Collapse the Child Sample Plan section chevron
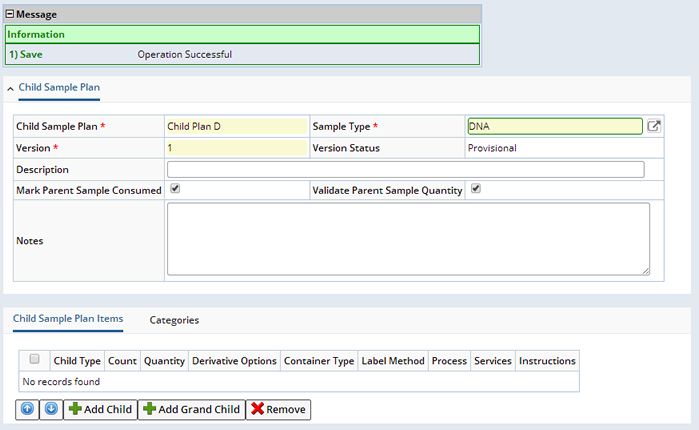This screenshot has height=430, width=699. (10, 89)
